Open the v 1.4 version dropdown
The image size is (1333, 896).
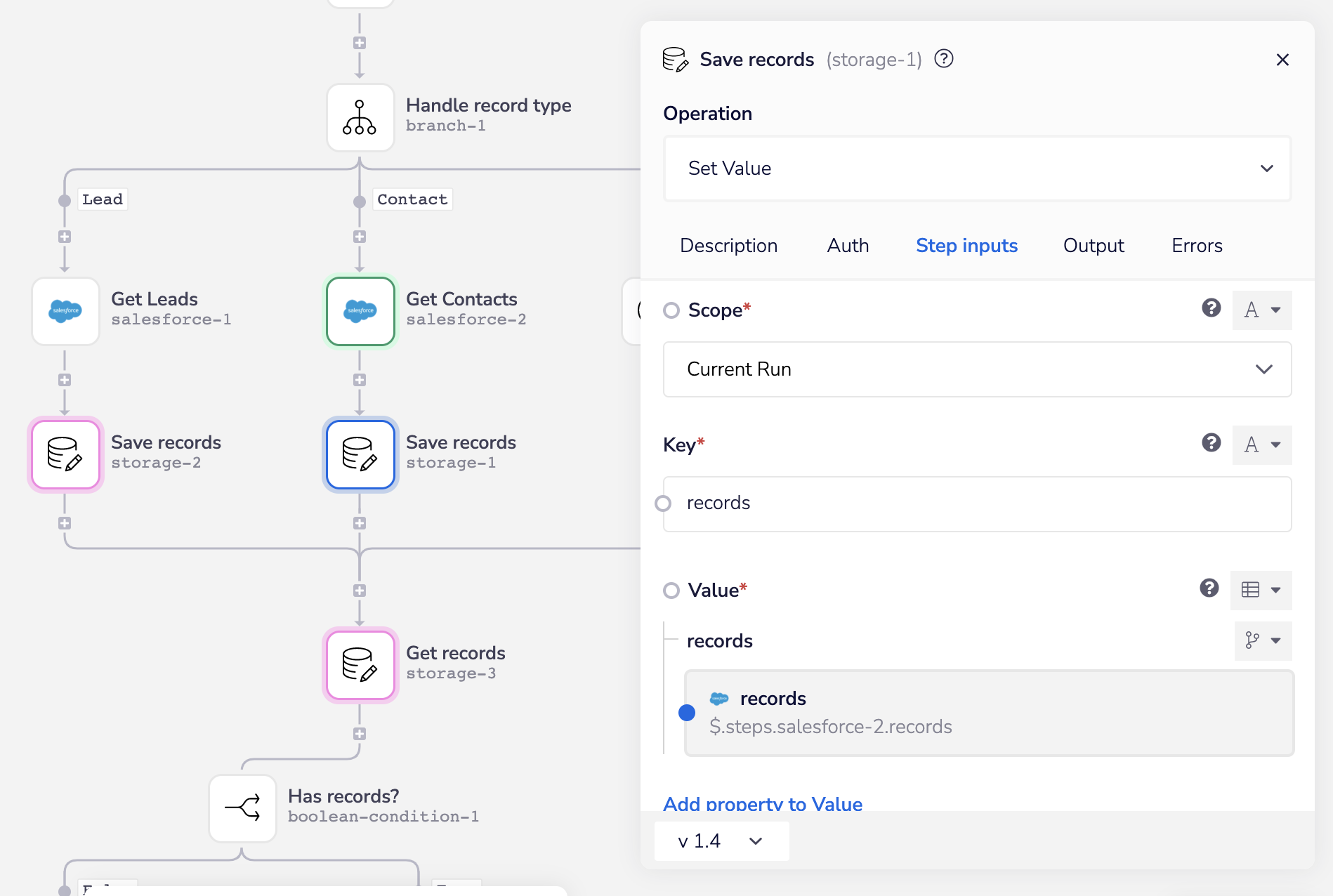pos(721,841)
